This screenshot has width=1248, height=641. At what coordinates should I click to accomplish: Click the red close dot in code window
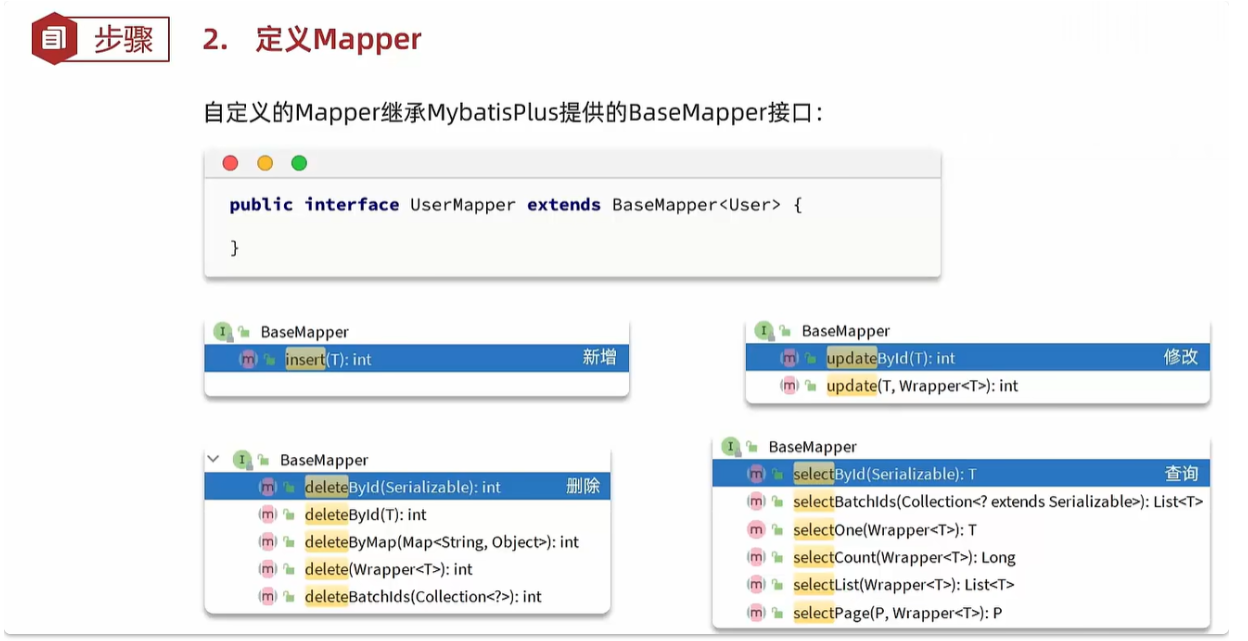[x=230, y=163]
